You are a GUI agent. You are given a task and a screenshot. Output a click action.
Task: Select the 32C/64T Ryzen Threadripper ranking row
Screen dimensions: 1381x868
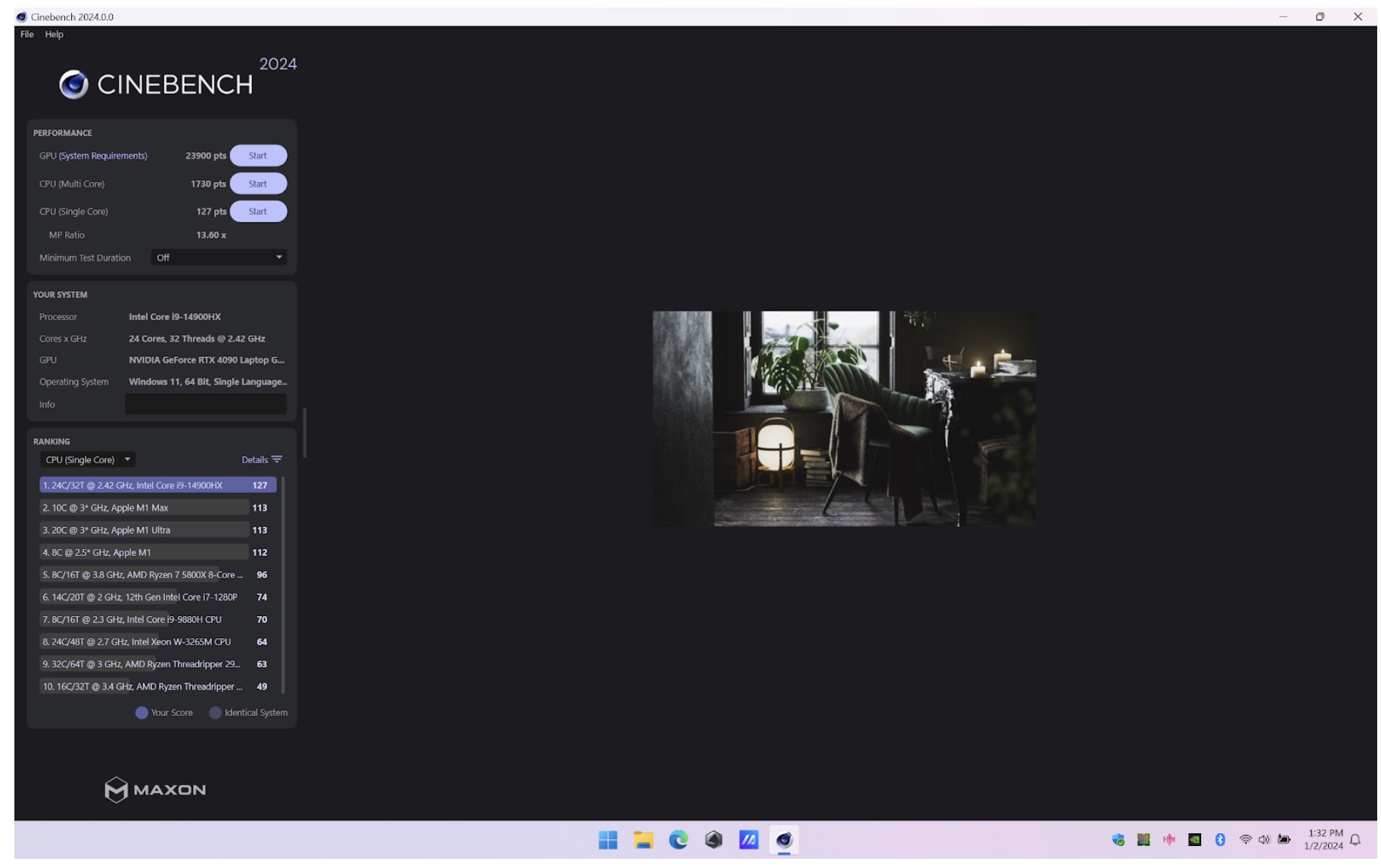[x=158, y=664]
